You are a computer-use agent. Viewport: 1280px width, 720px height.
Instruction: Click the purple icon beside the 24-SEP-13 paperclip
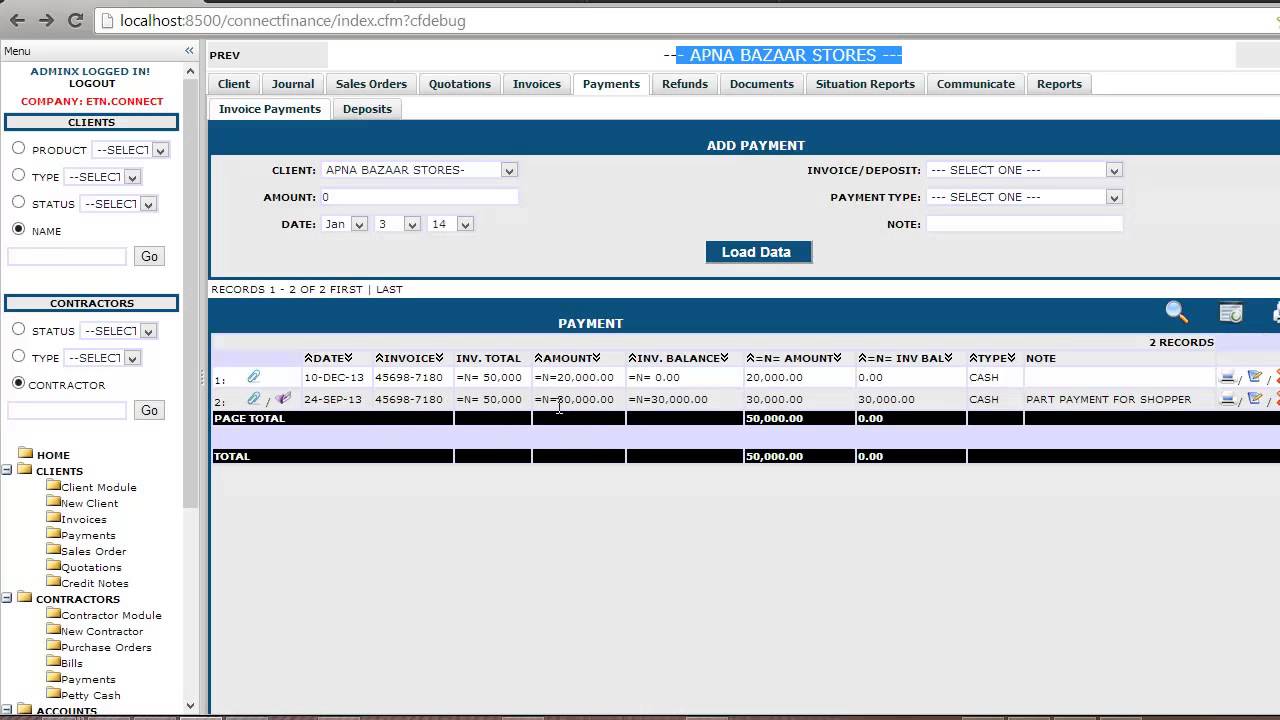[283, 398]
